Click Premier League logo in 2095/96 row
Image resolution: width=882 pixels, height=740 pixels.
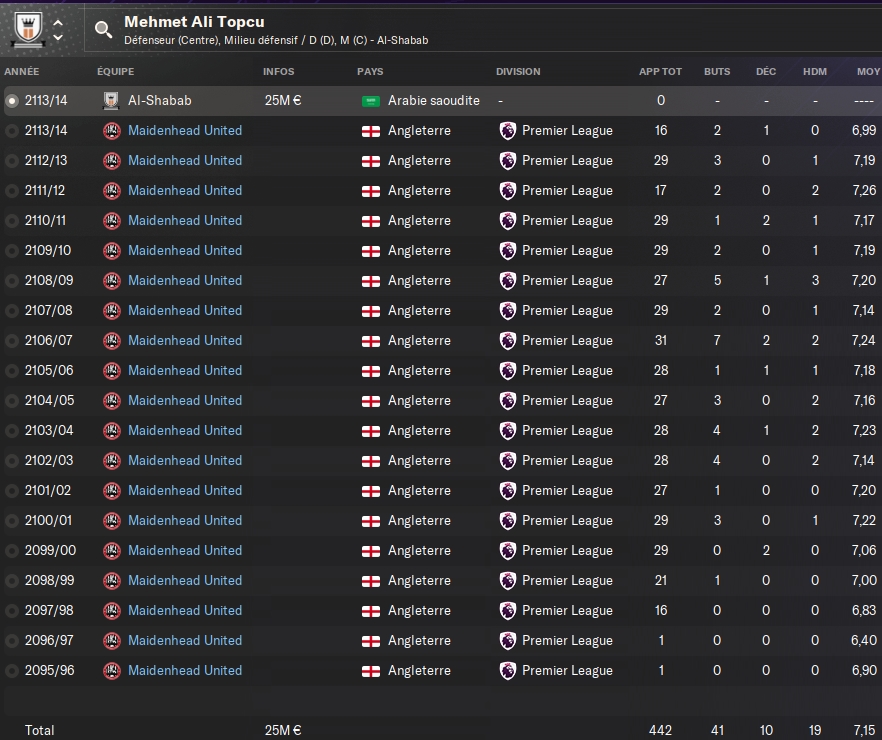click(x=508, y=670)
